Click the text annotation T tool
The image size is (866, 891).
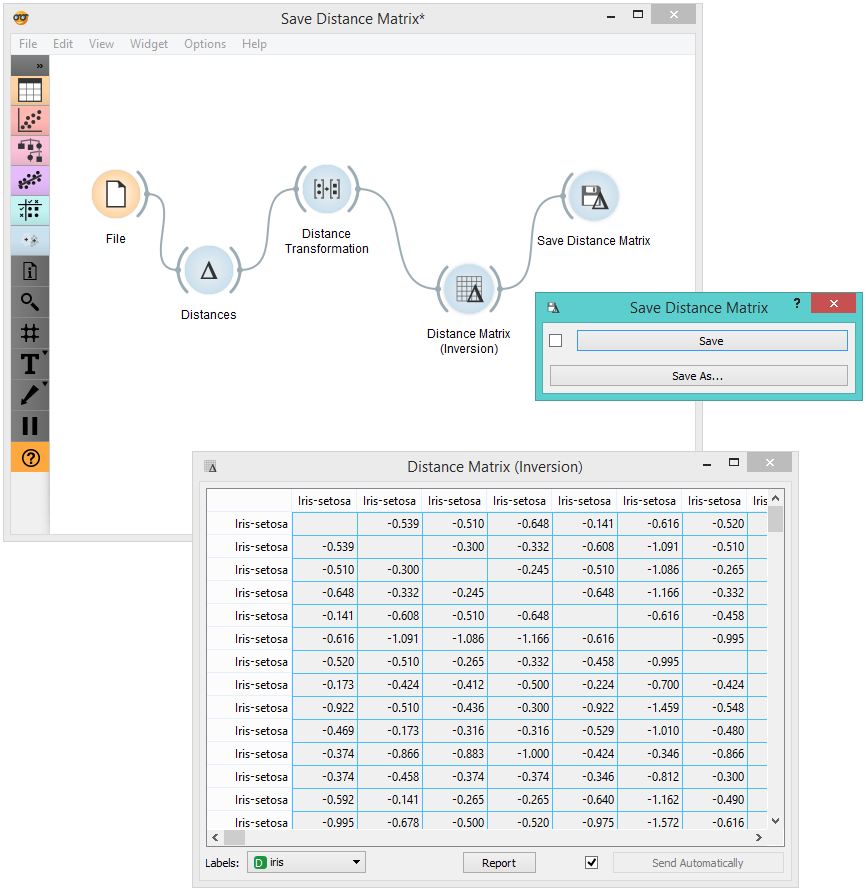pos(30,364)
